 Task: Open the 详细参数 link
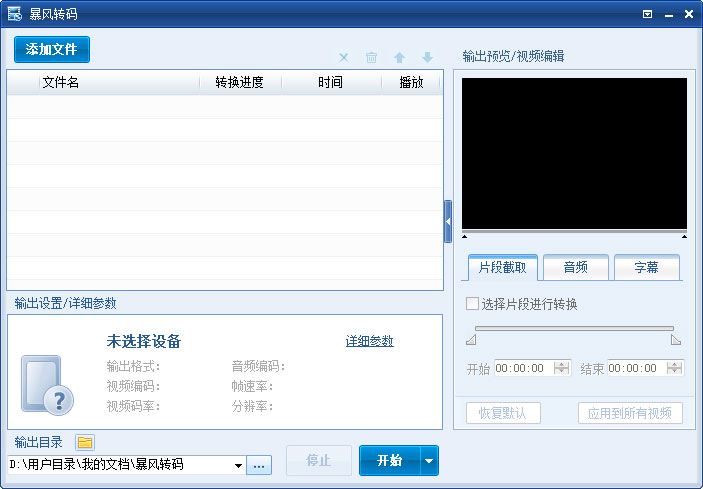coord(369,341)
